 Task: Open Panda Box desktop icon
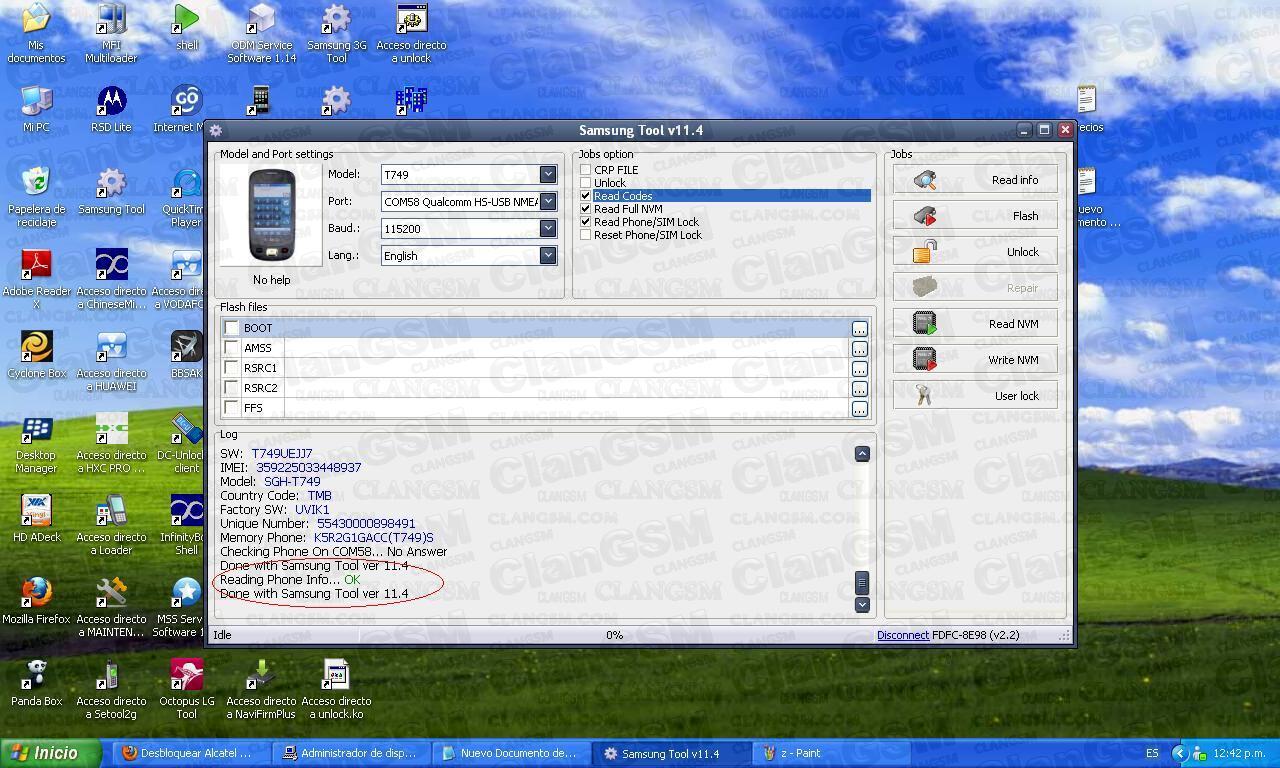pyautogui.click(x=36, y=683)
